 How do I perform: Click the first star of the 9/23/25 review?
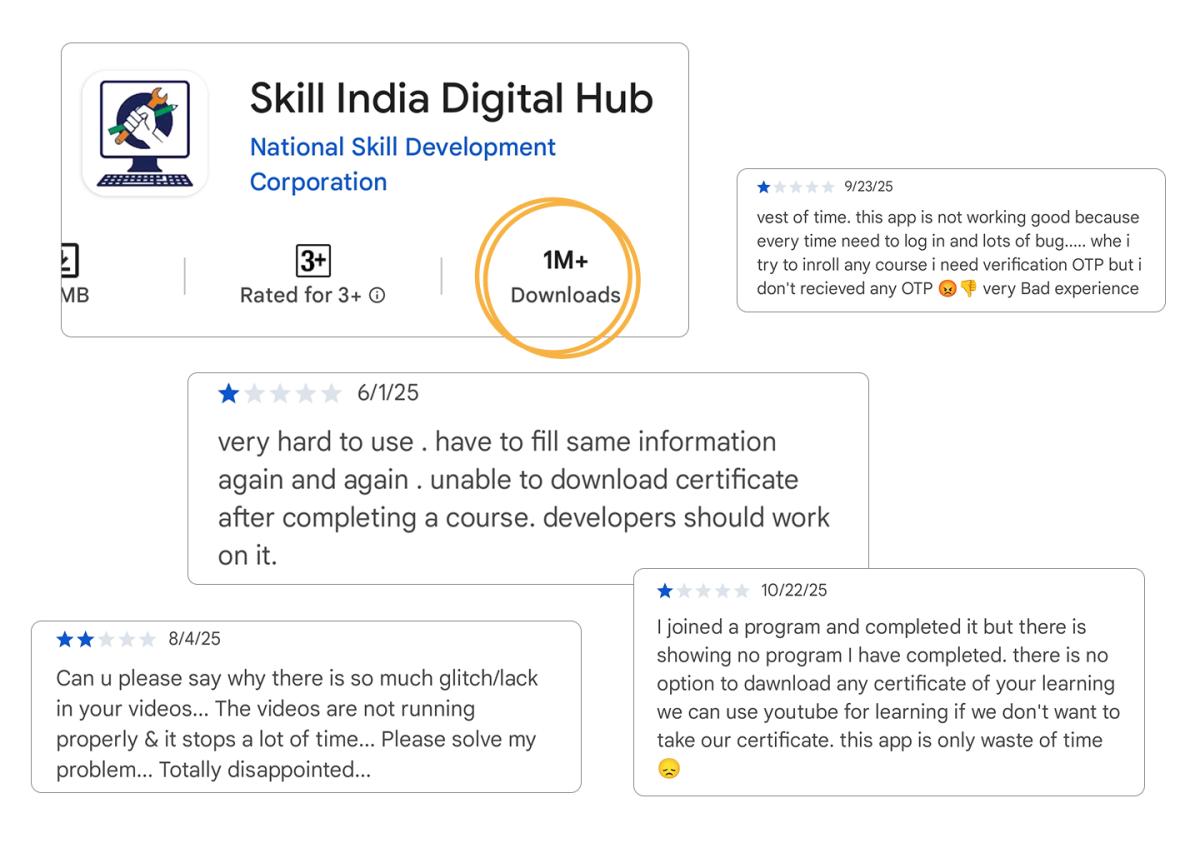pos(764,187)
